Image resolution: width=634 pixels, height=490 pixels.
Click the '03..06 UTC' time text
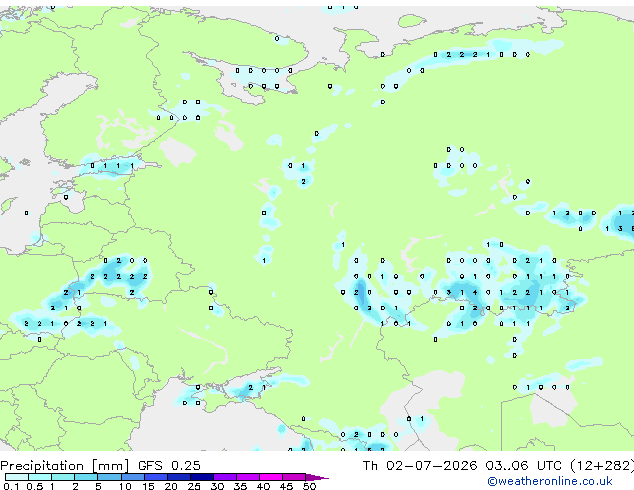pos(523,466)
